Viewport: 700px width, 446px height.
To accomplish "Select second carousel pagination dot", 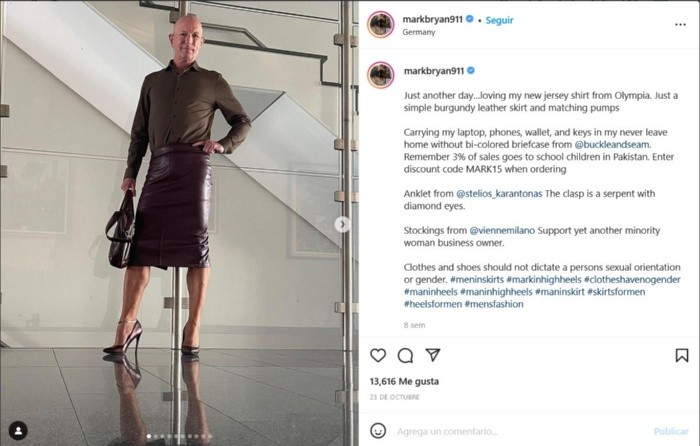I will tap(155, 436).
